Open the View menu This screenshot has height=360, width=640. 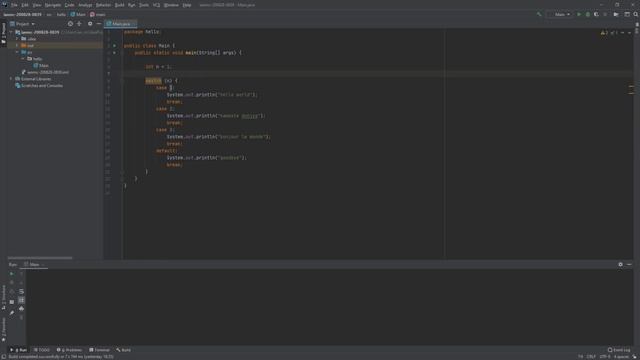(37, 5)
